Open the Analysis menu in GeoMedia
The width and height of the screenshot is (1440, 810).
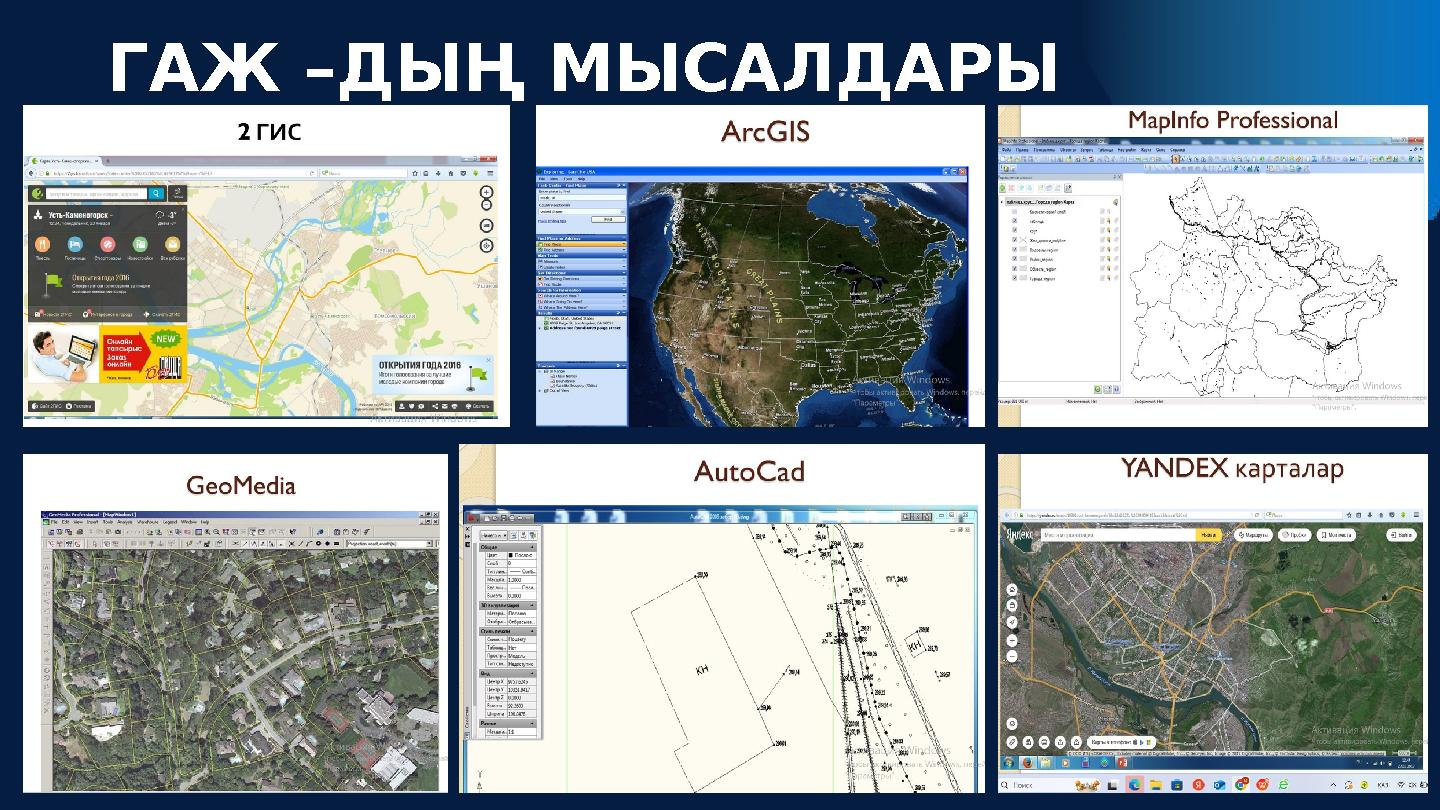[125, 522]
